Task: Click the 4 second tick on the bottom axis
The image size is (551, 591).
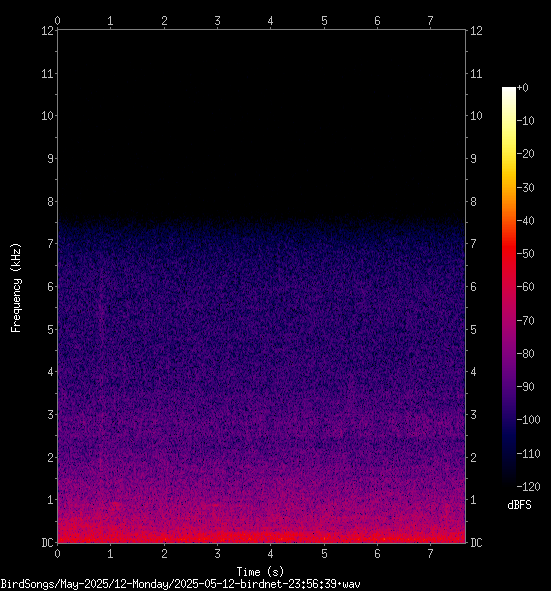Action: pos(271,553)
